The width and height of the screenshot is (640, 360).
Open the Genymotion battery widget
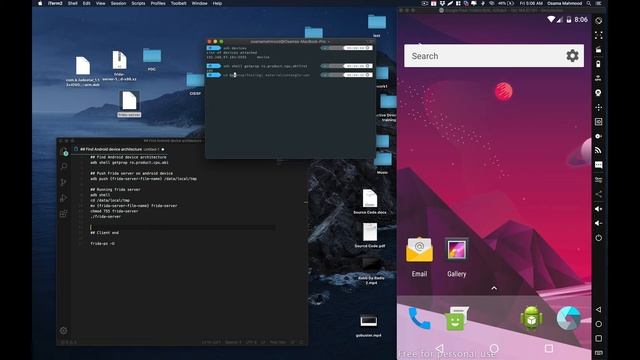coord(598,64)
